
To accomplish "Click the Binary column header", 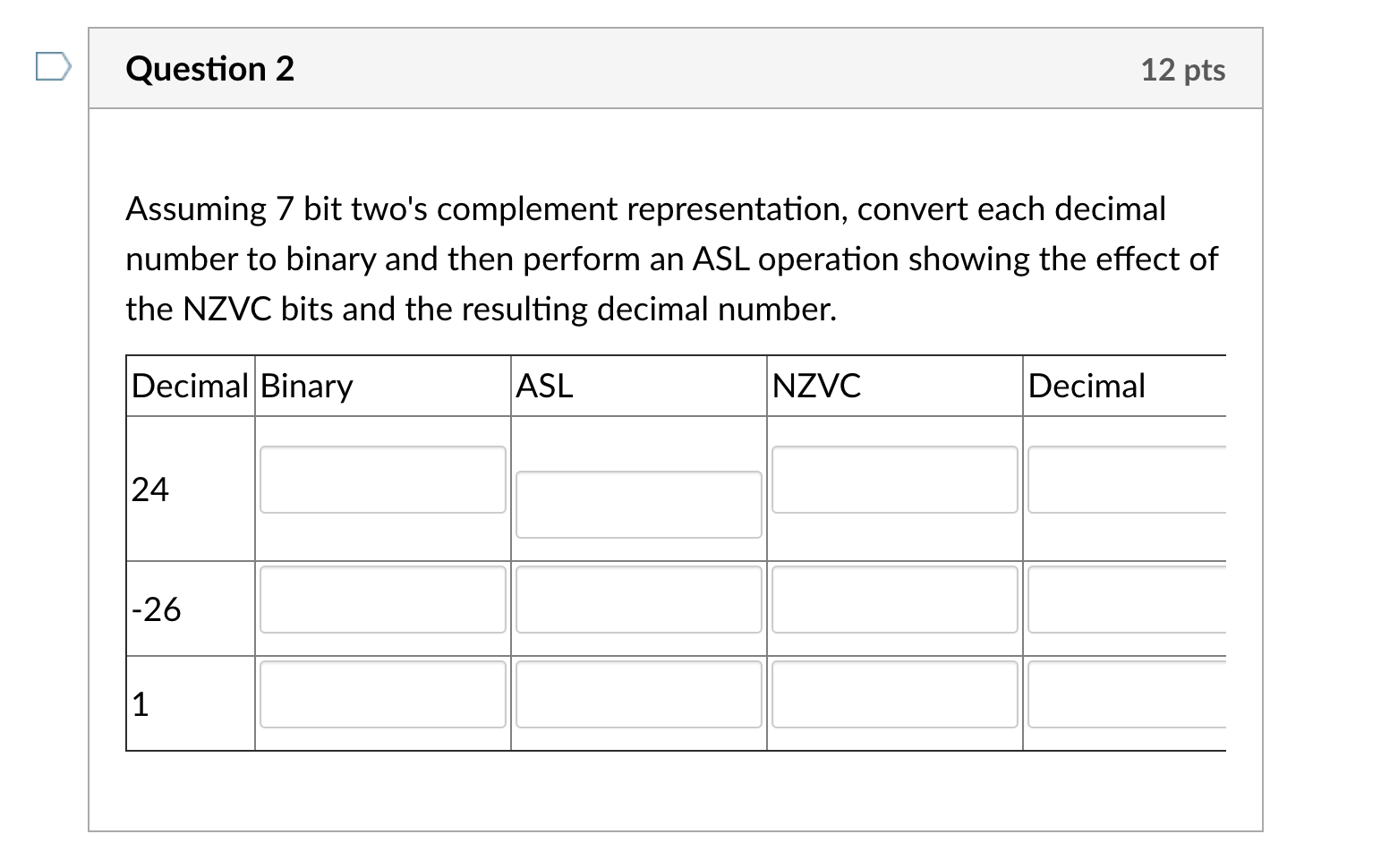I will click(x=304, y=385).
